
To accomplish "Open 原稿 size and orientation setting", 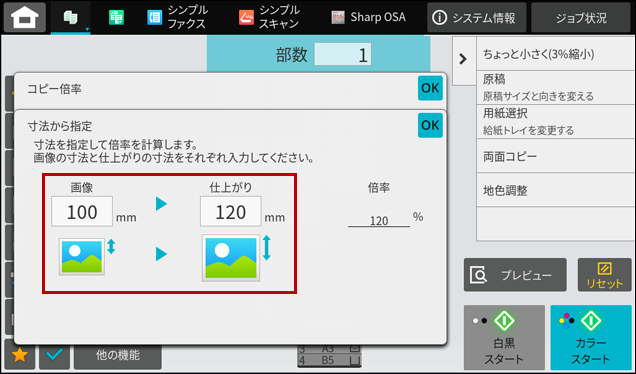I will 556,88.
